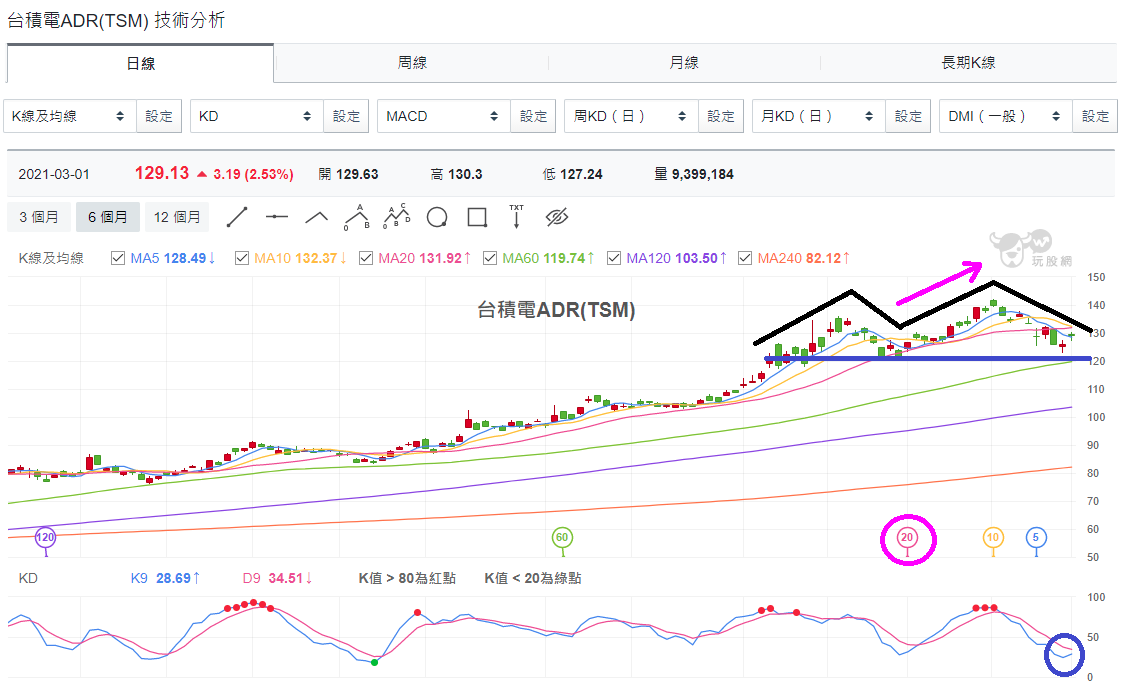
Task: Select the 3 個月 time range
Action: [x=39, y=217]
